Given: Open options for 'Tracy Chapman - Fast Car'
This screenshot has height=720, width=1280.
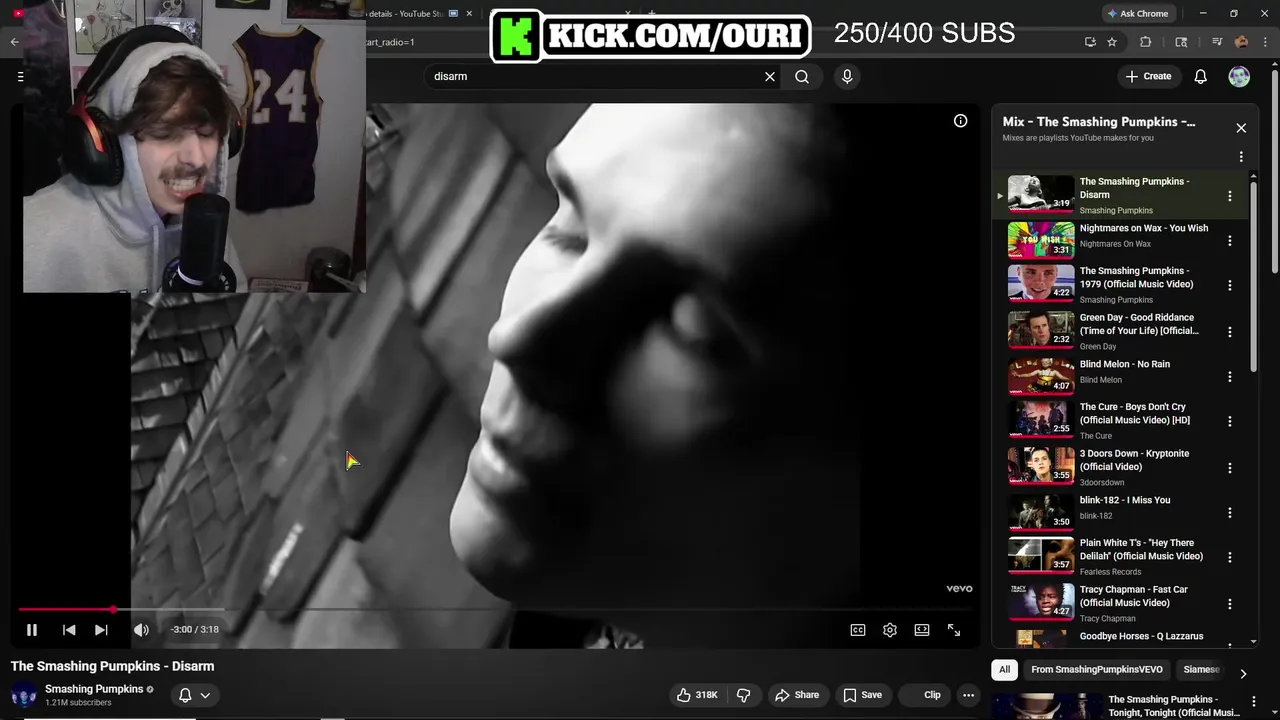Looking at the screenshot, I should tap(1230, 604).
